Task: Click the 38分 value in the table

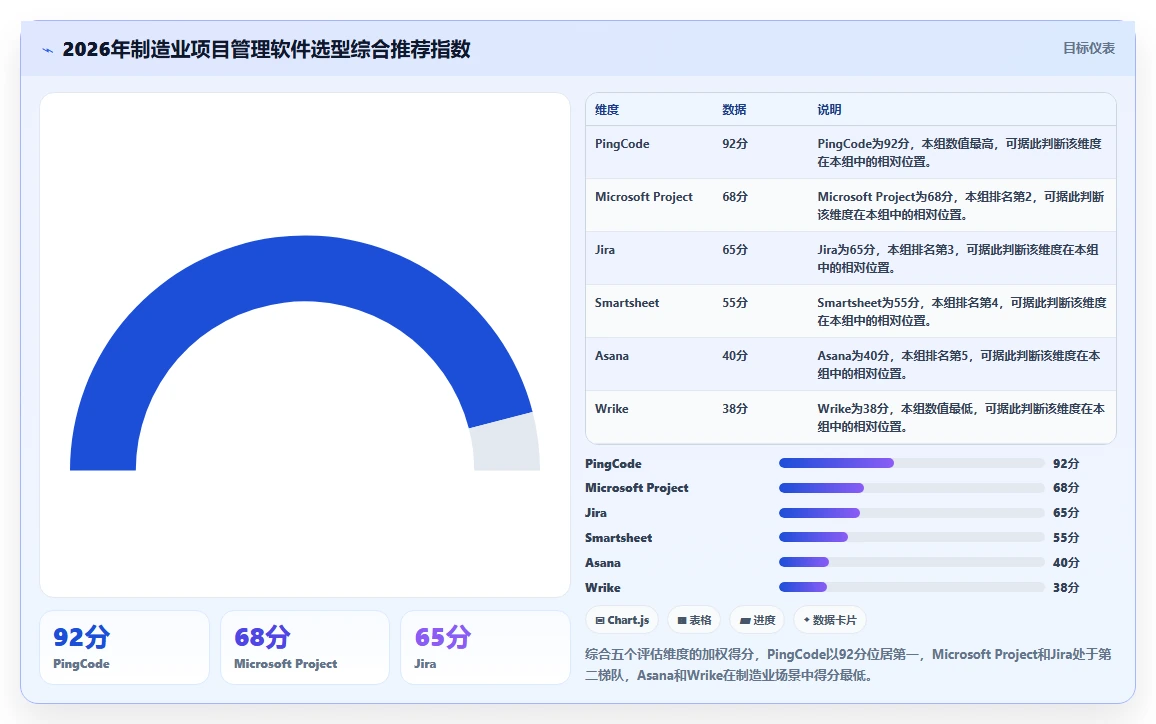Action: tap(735, 409)
